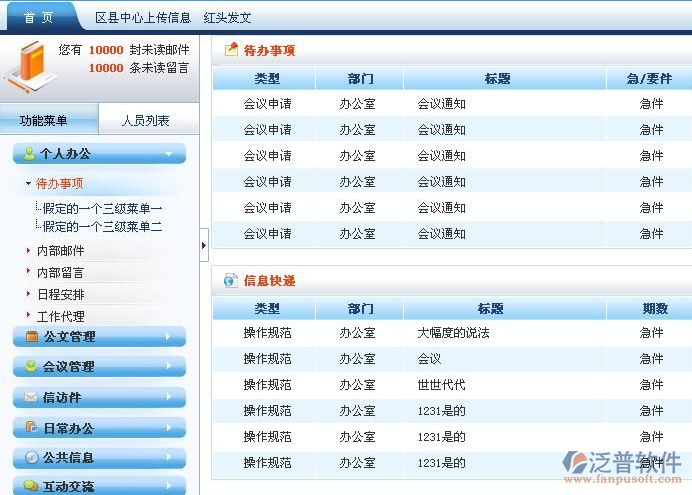Click the 信息快递 panel globe icon
The image size is (692, 495).
(231, 281)
